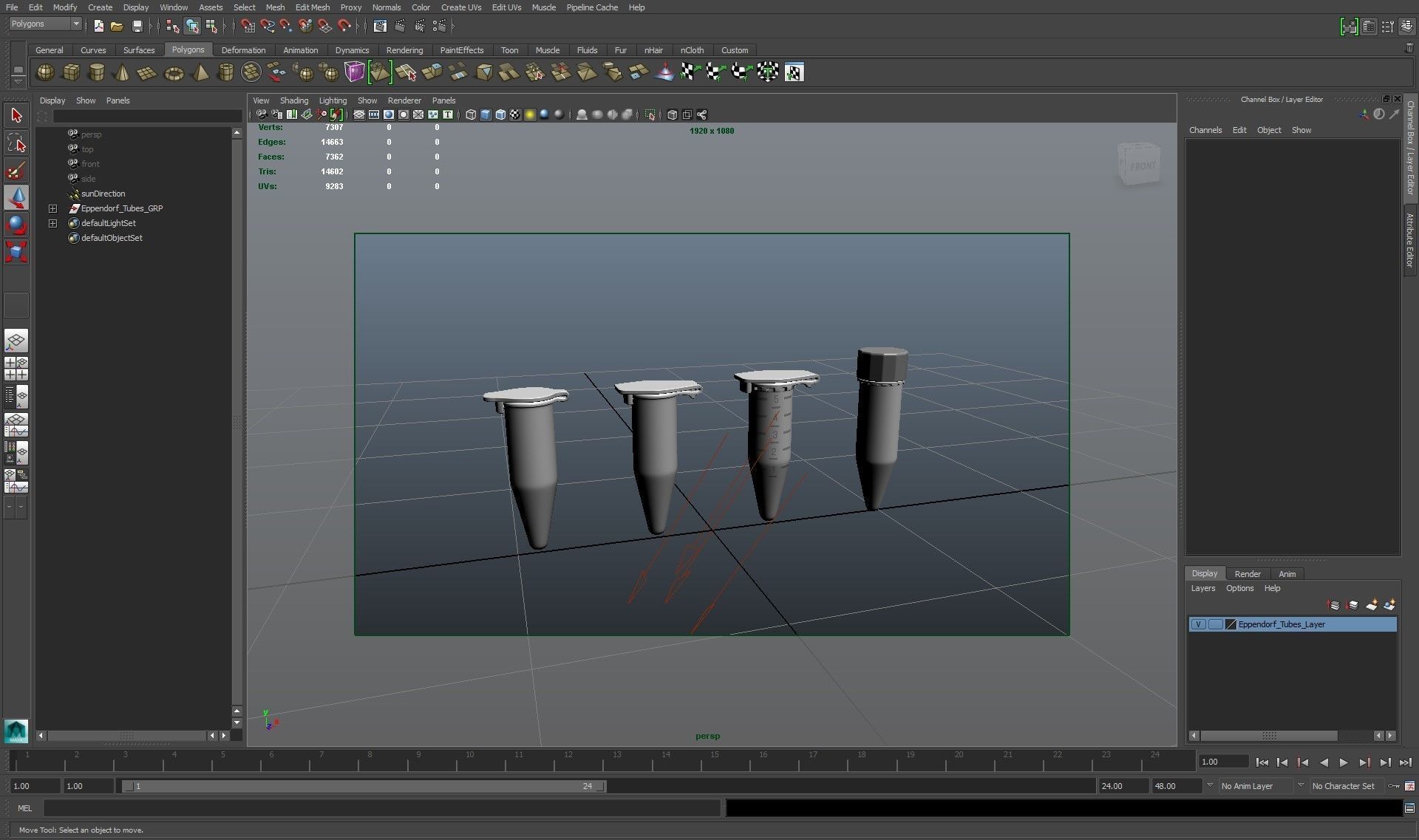This screenshot has height=840, width=1419.
Task: Click the save scene icon
Action: click(x=137, y=26)
